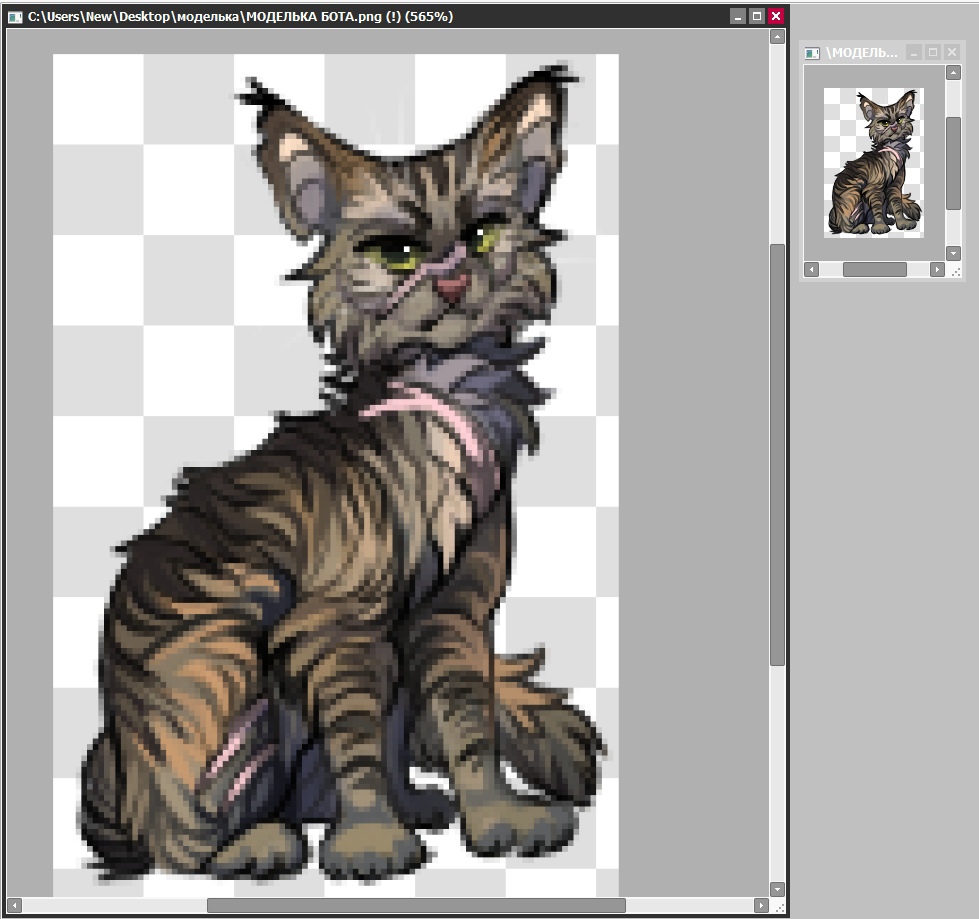This screenshot has height=919, width=979.
Task: Click the small window vertical scrollbar thumb
Action: click(x=953, y=164)
